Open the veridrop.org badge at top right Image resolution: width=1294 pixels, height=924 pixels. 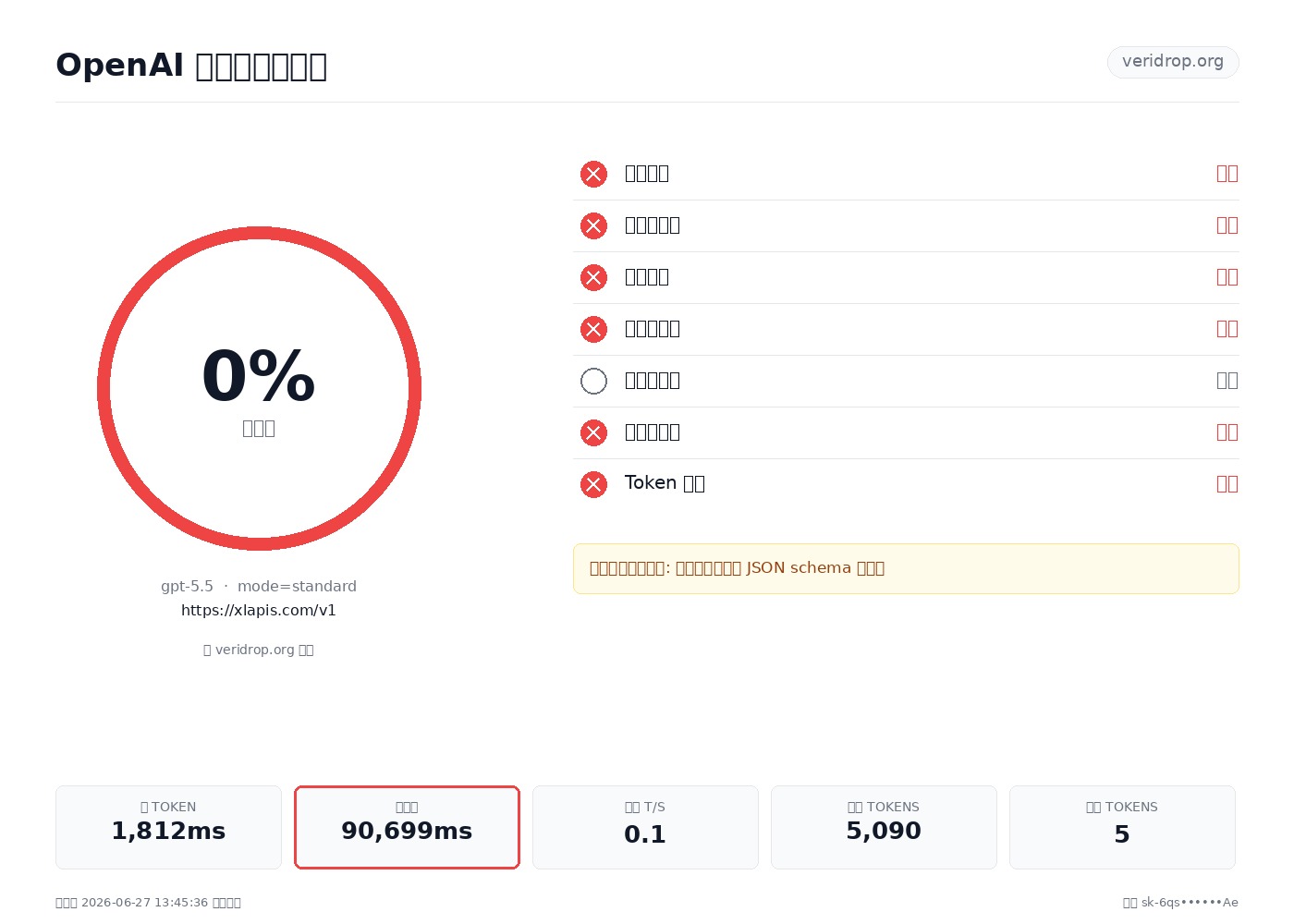[1173, 62]
